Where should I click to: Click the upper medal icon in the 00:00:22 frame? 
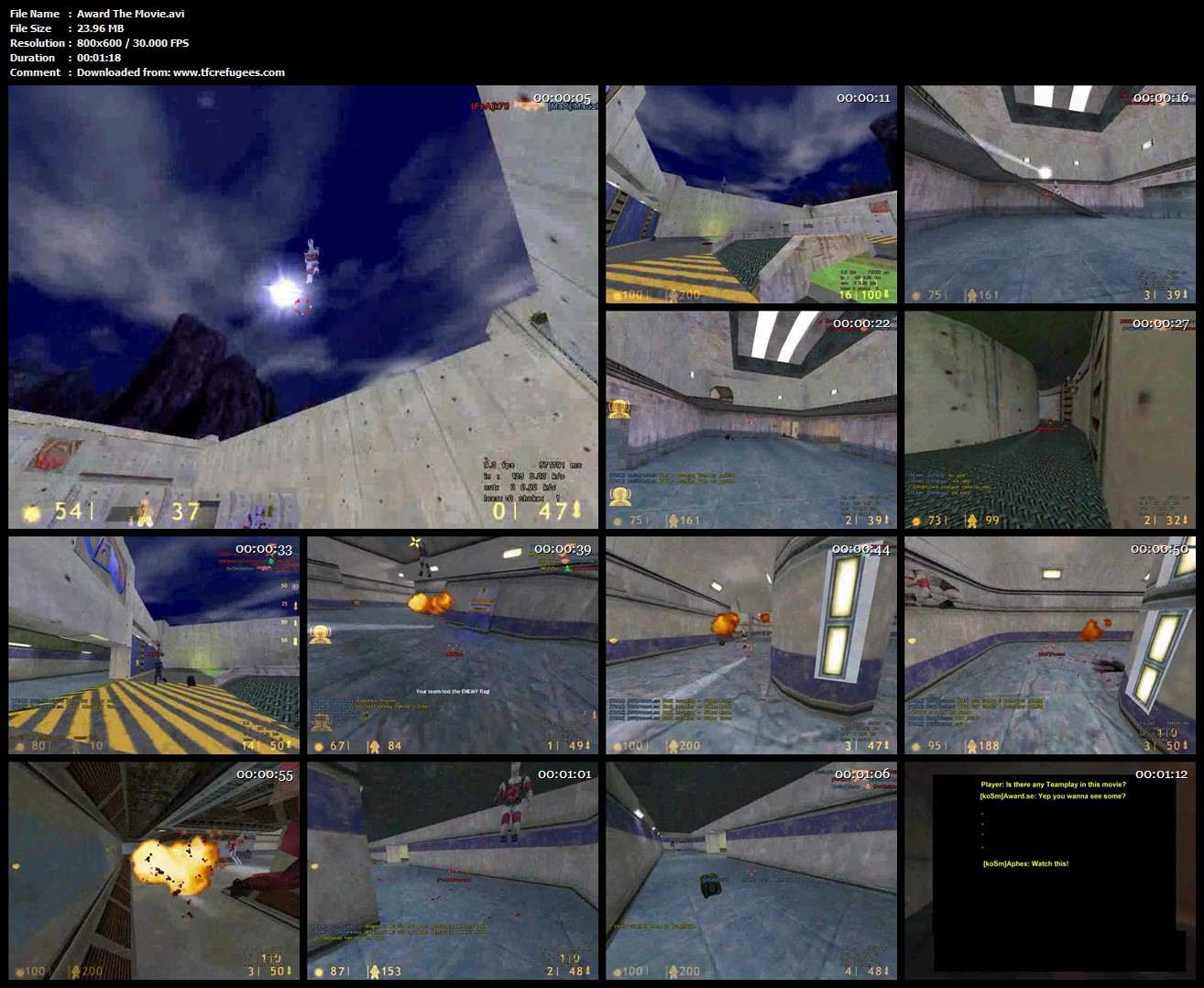619,409
